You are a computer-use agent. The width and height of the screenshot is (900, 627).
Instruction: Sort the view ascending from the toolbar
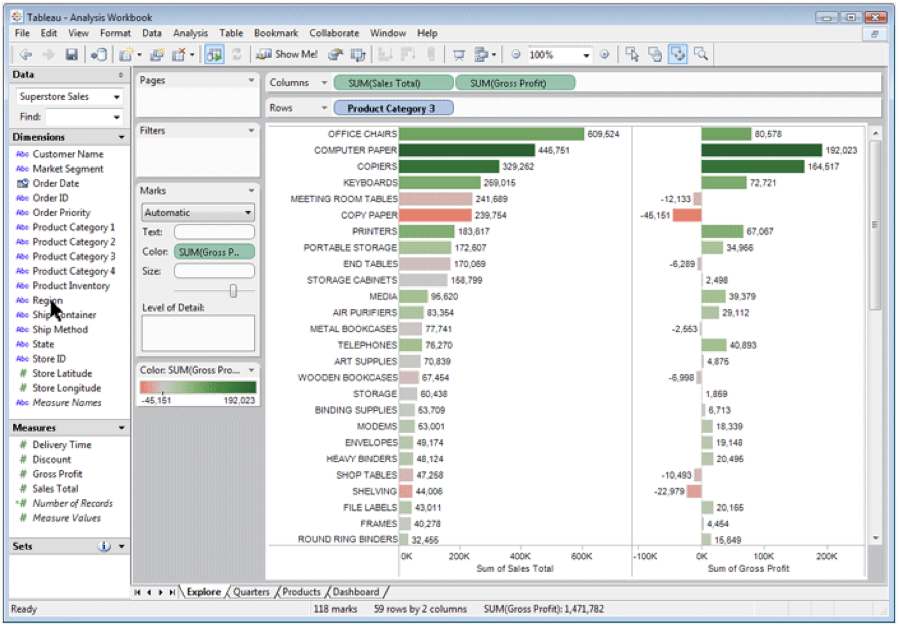384,55
